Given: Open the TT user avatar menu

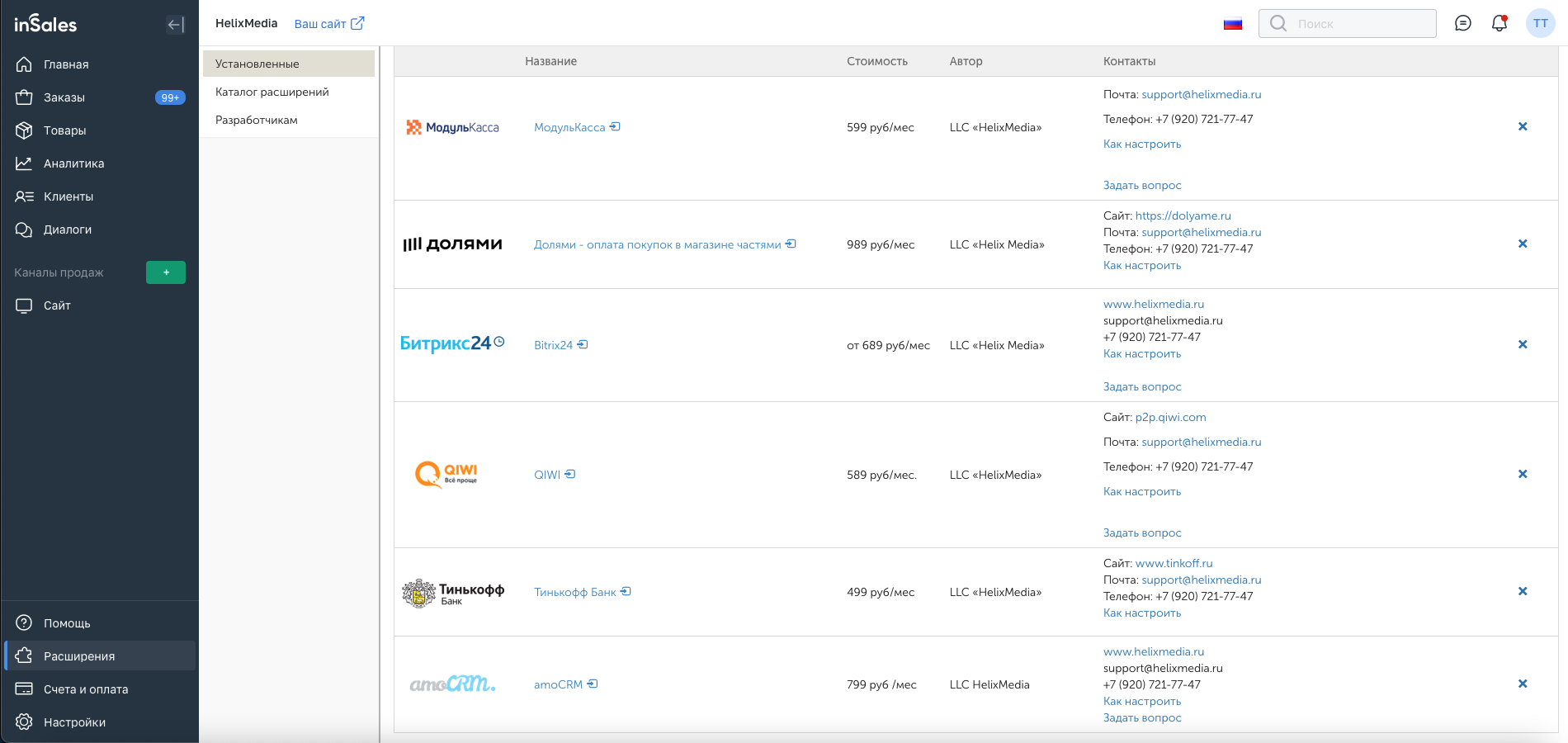Looking at the screenshot, I should click(x=1541, y=23).
